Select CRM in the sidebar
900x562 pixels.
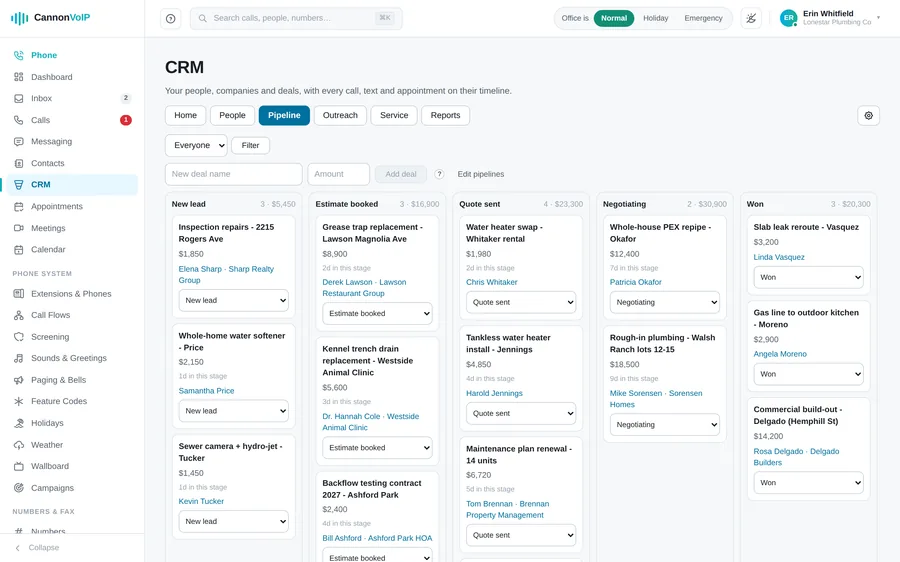(x=72, y=185)
